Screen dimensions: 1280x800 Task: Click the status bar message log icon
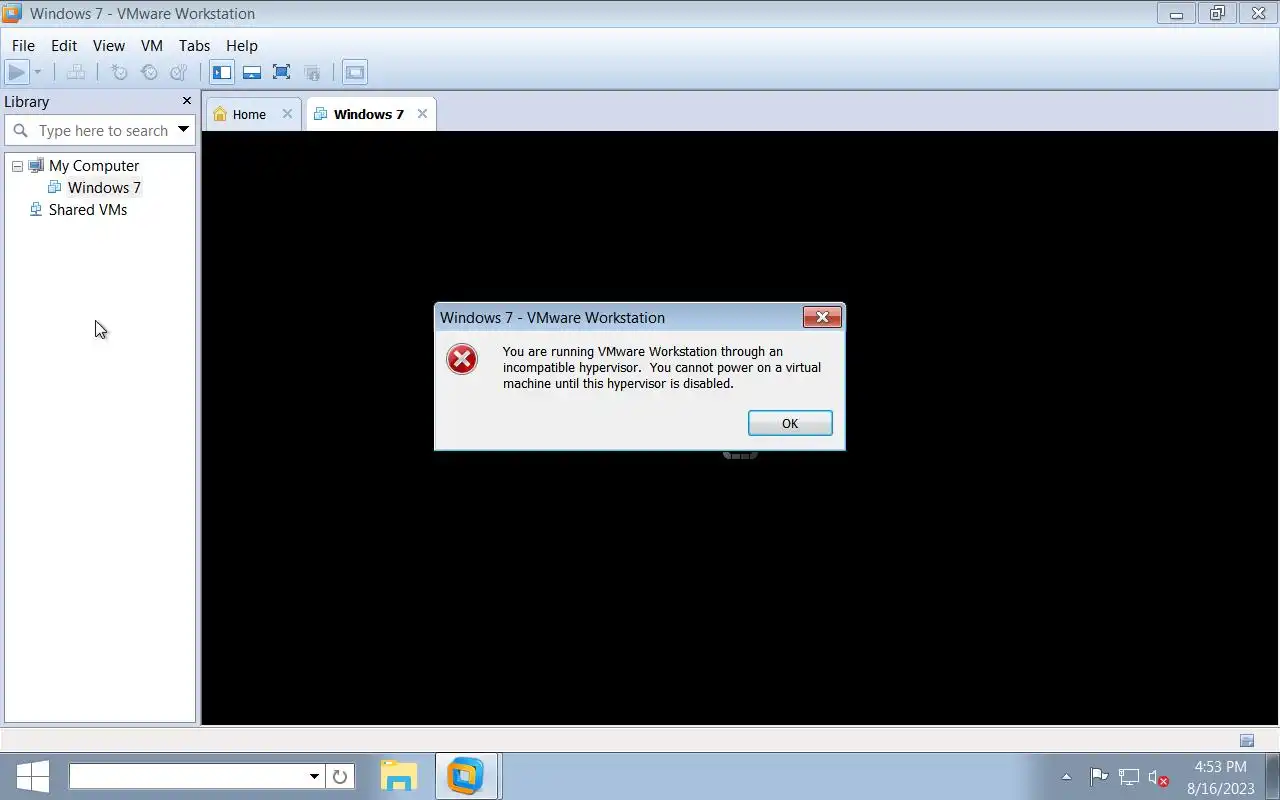click(x=1247, y=741)
